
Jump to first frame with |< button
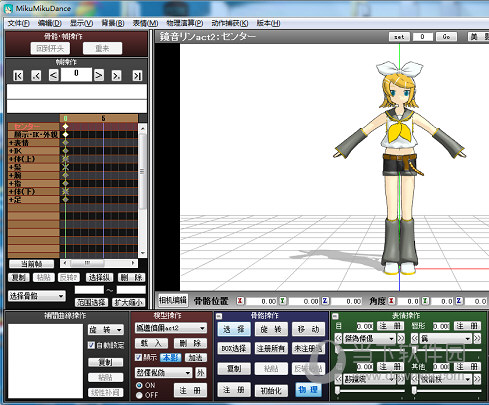tap(18, 76)
